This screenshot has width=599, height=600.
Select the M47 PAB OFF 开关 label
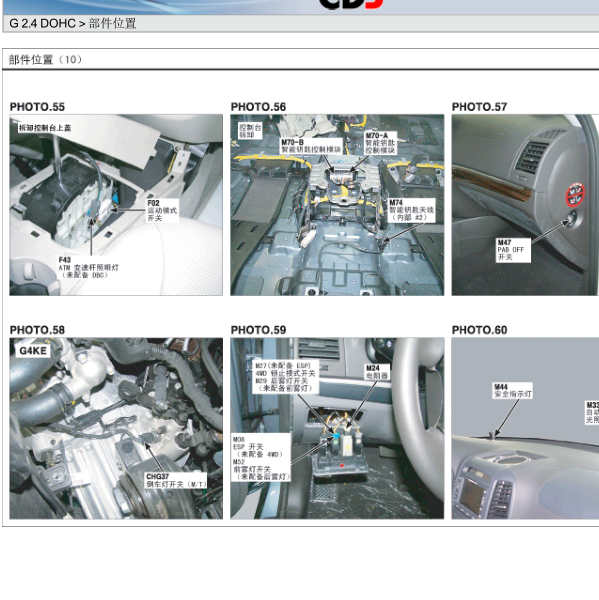(513, 250)
